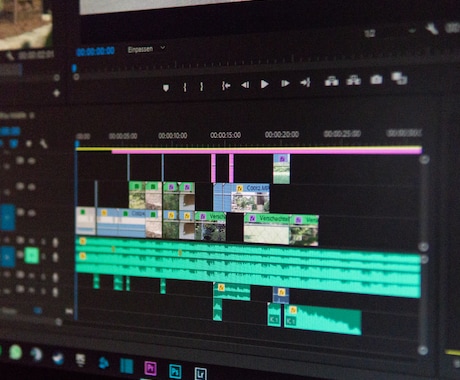The width and height of the screenshot is (460, 380).
Task: Click the Lift button in program monitor
Action: (332, 81)
